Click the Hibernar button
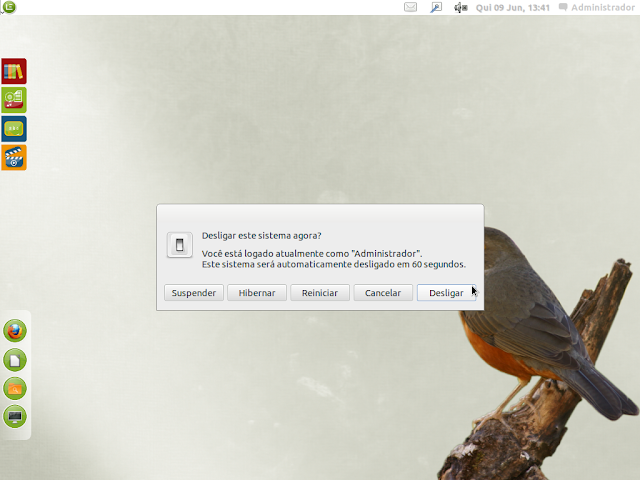This screenshot has width=640, height=480. coord(257,293)
